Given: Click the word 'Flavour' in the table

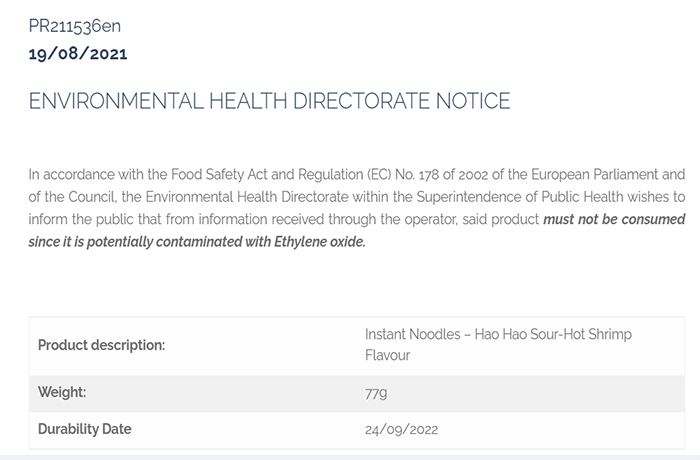Looking at the screenshot, I should tap(388, 355).
